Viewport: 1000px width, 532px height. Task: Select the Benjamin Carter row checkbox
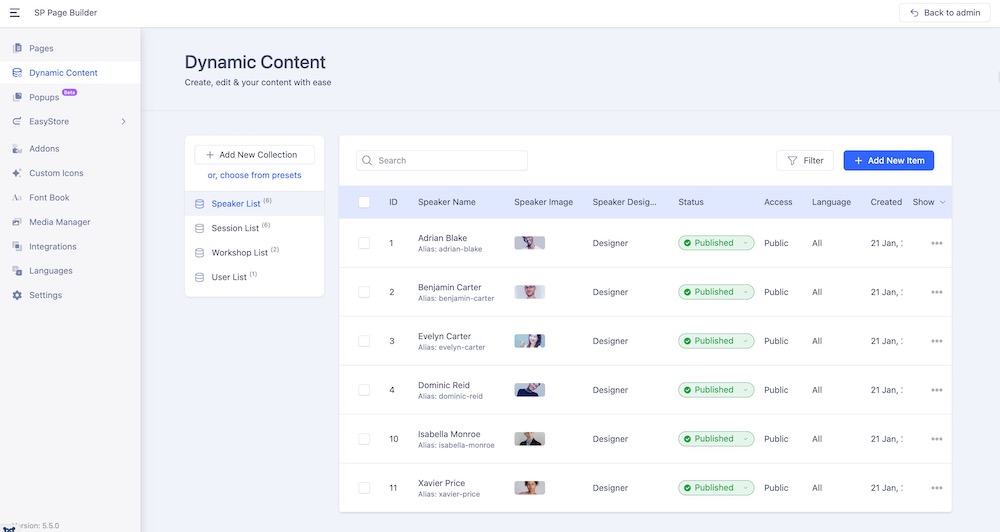pos(364,292)
